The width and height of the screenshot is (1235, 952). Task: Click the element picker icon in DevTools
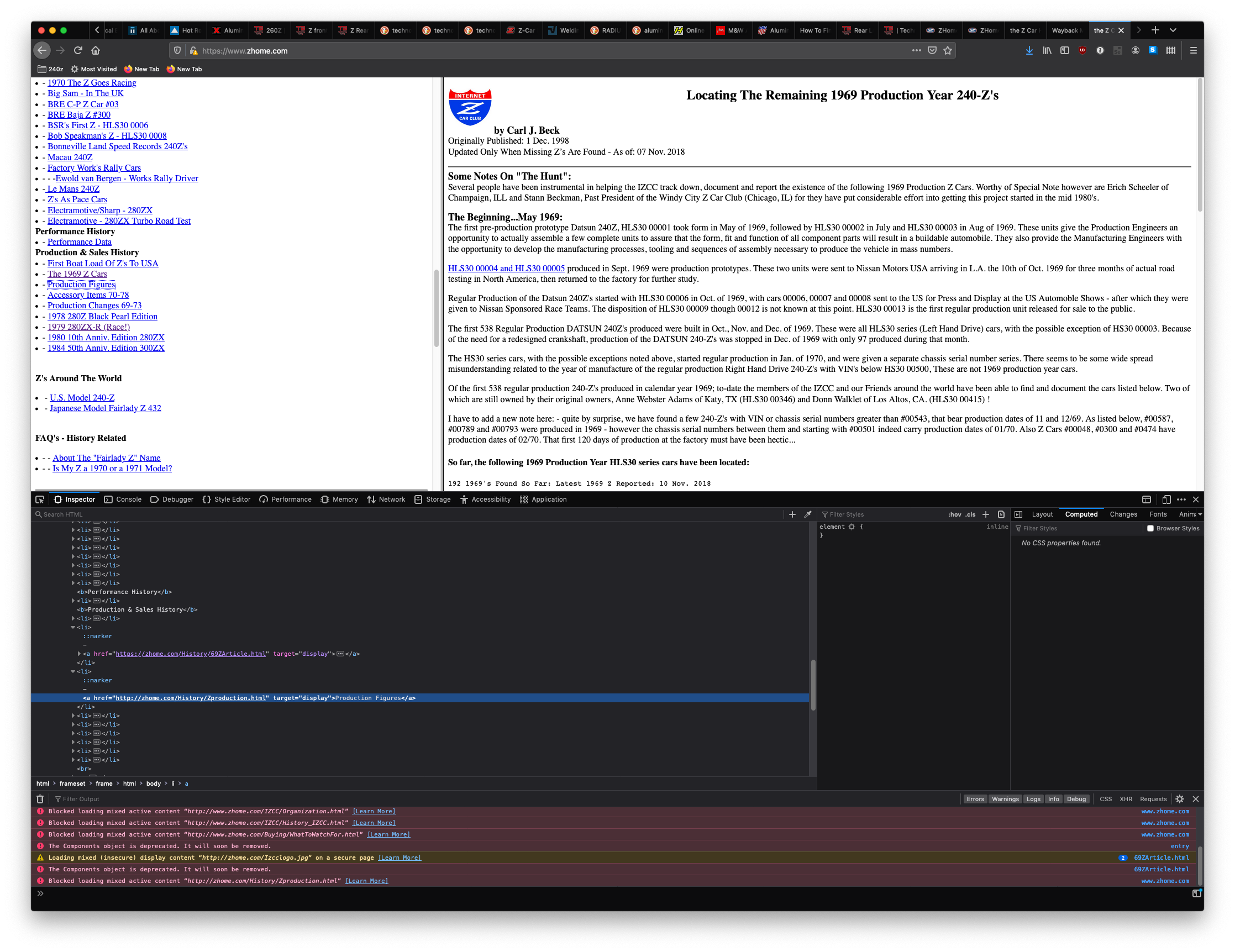coord(40,499)
